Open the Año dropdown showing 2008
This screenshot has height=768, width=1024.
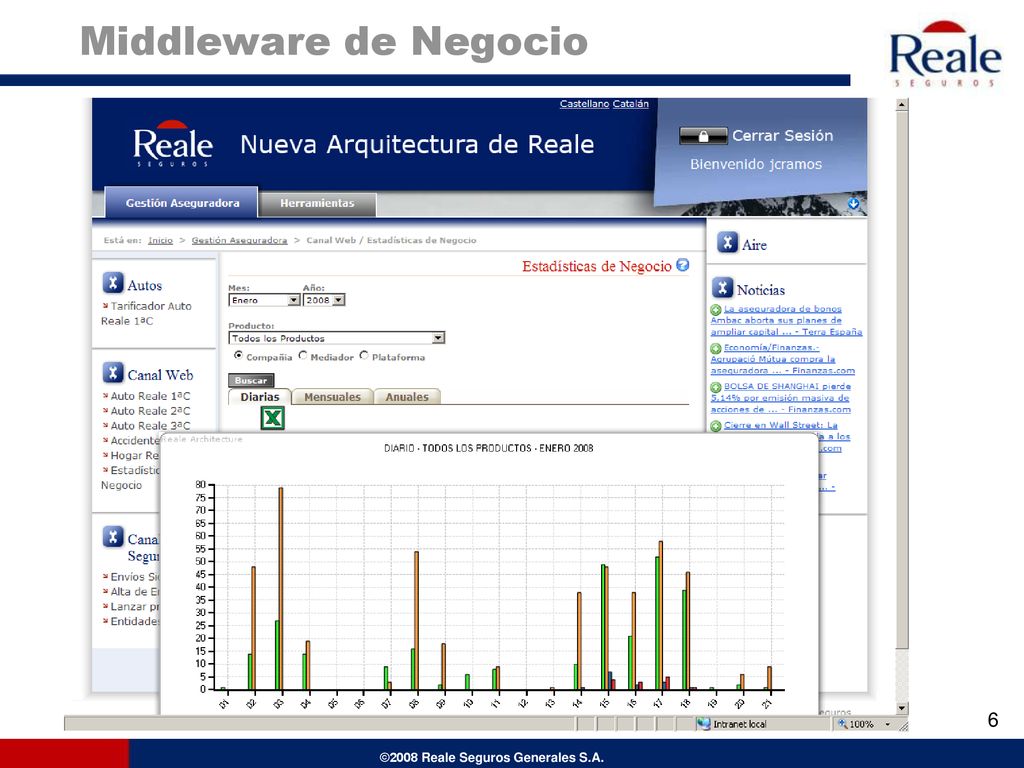click(x=323, y=300)
